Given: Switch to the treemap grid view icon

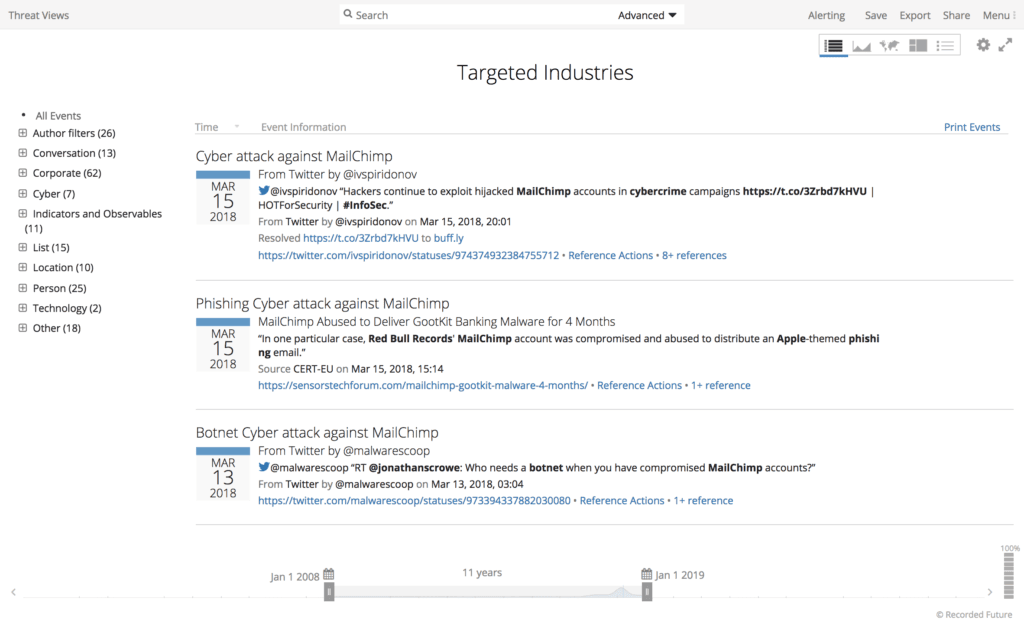Looking at the screenshot, I should click(x=918, y=46).
